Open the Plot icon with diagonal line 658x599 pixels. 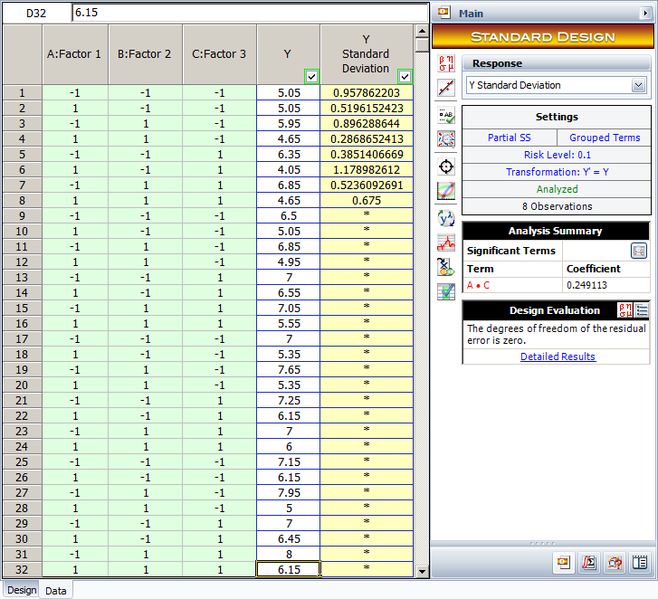click(x=447, y=87)
